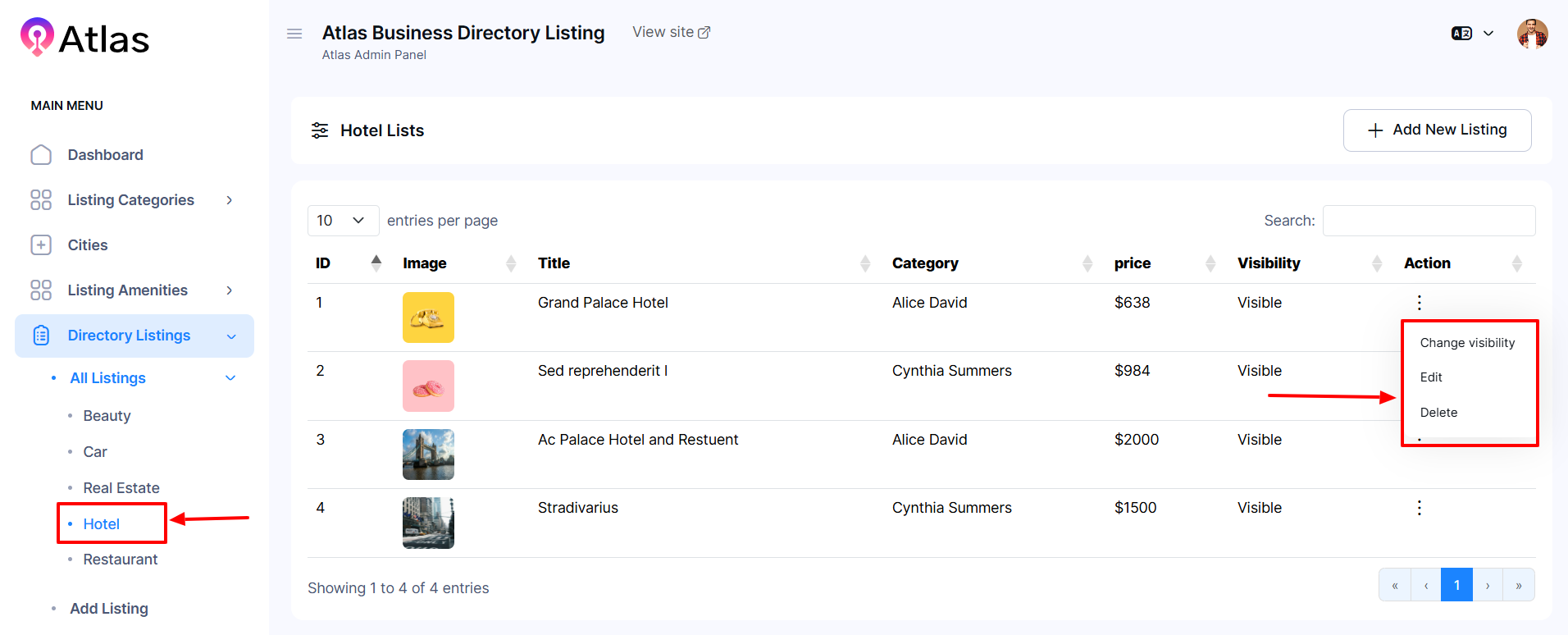Expand the Listing Categories submenu
The height and width of the screenshot is (635, 1568).
230,200
